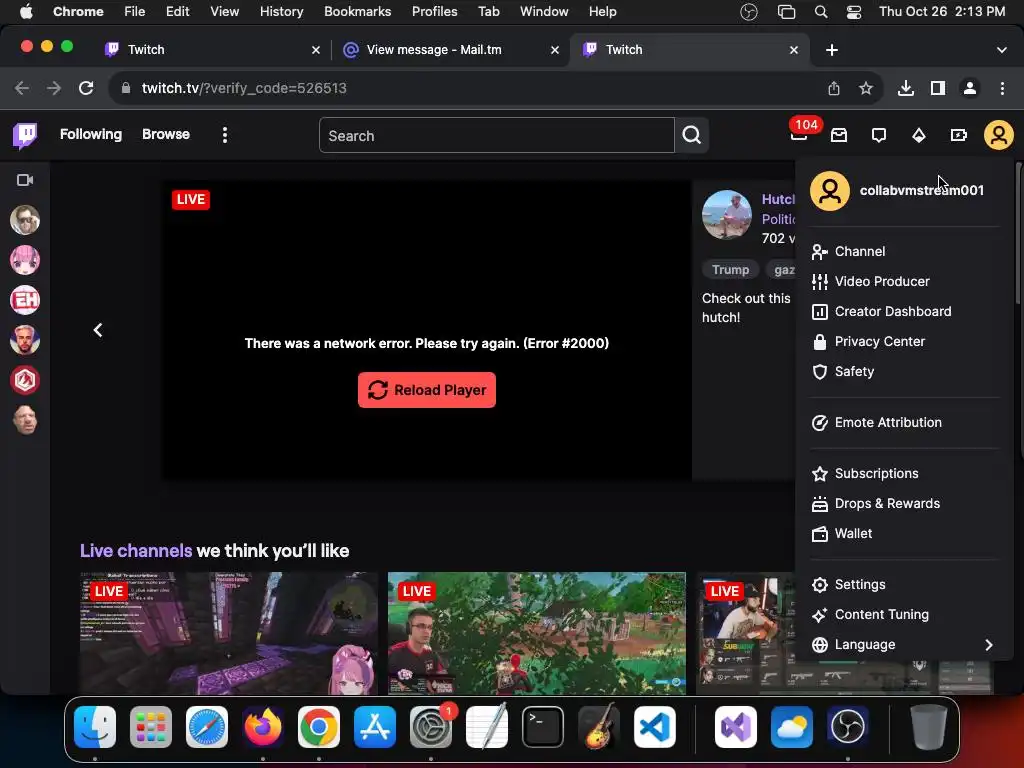Open the Twitch mail inbox icon

click(839, 135)
